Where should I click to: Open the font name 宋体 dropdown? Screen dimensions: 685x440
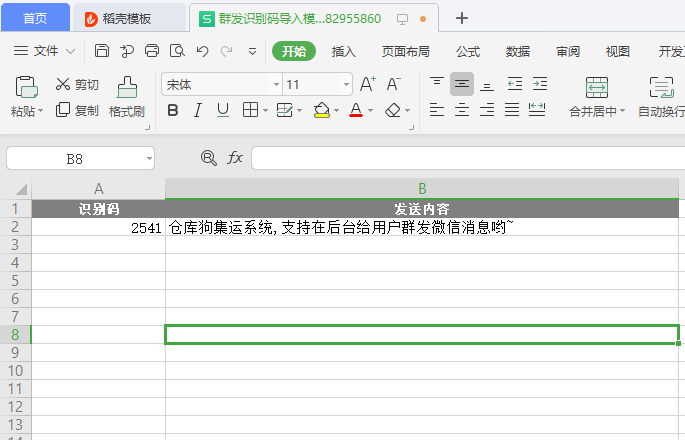pos(276,84)
